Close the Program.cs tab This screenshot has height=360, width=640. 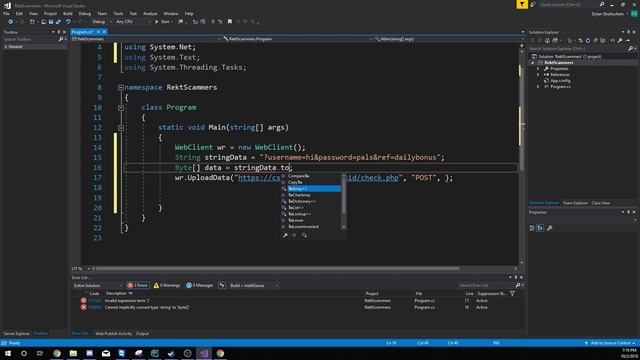104,32
